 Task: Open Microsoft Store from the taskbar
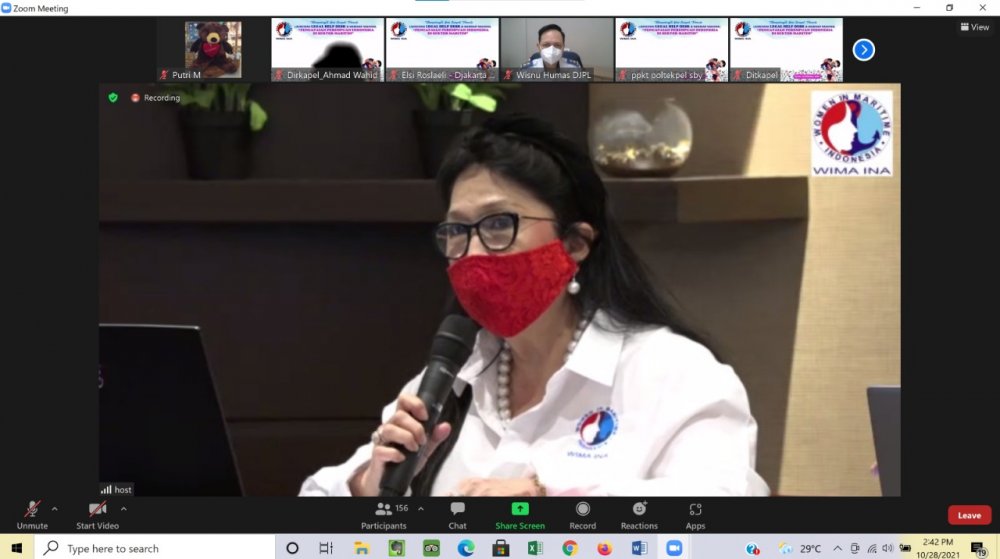tap(501, 548)
